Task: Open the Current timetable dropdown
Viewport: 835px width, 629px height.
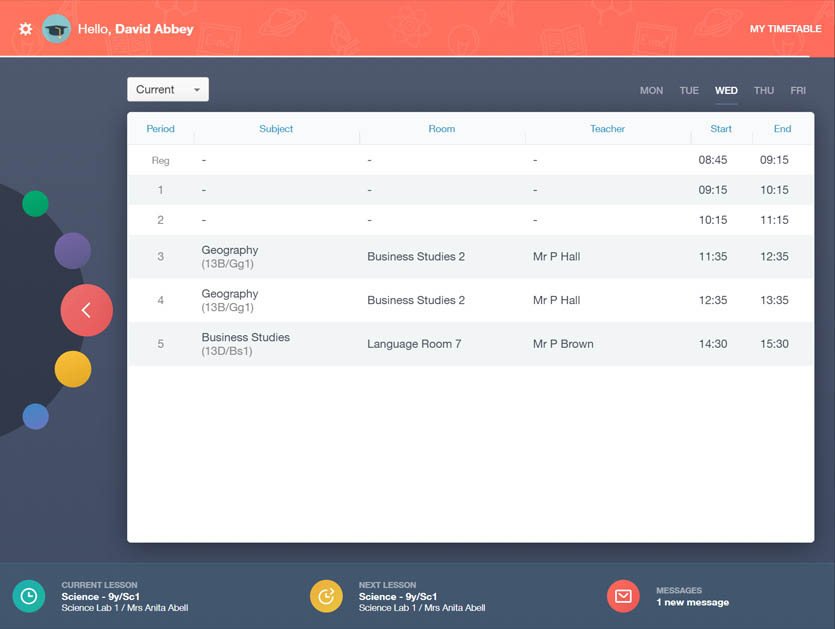Action: 168,89
